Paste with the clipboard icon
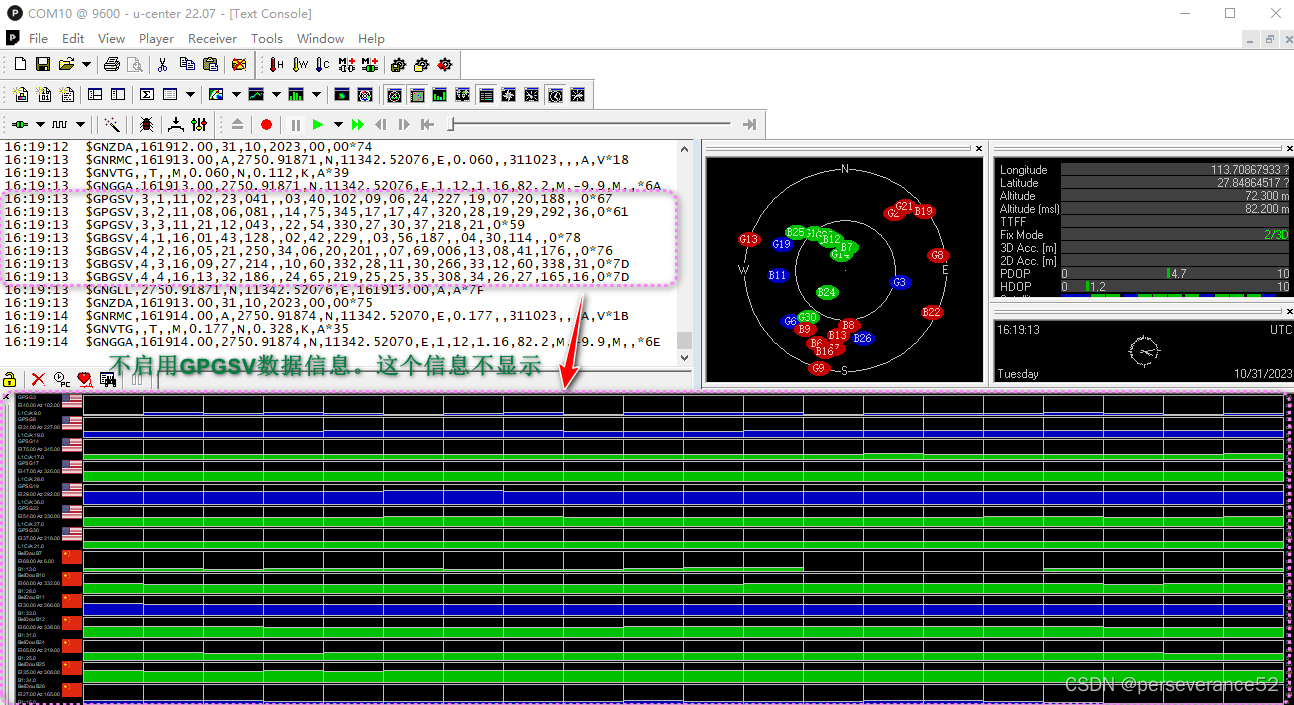Screen dimensions: 1294x705 tap(210, 64)
